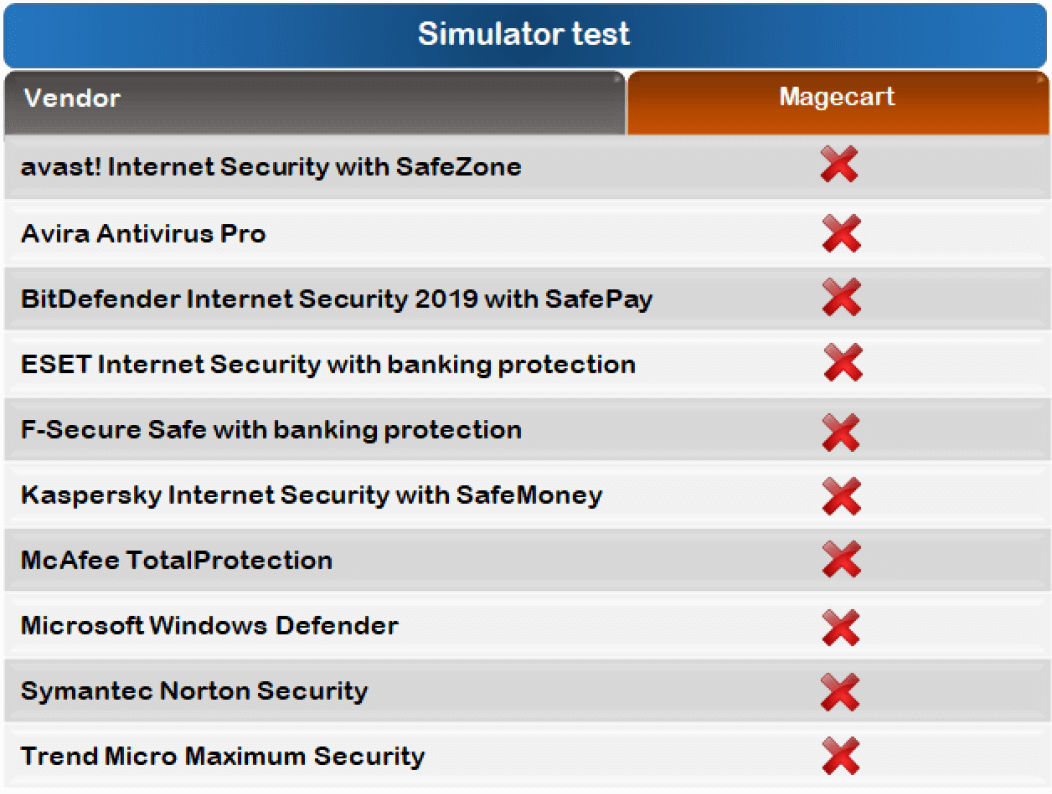This screenshot has height=794, width=1052.
Task: Click the red X next to Avira Antivirus Pro
Action: (x=841, y=234)
